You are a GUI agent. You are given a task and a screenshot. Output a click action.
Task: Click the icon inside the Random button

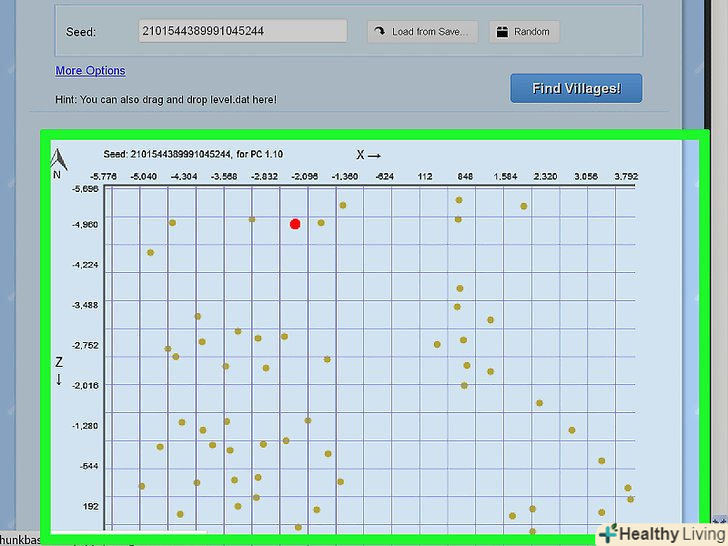502,32
